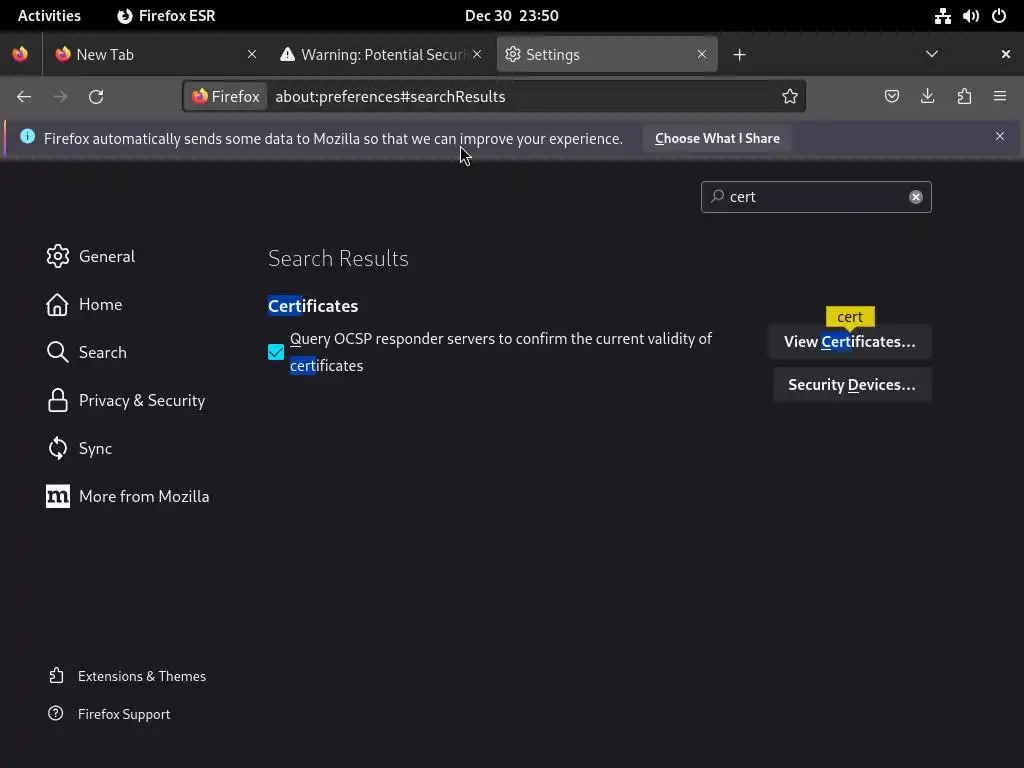The width and height of the screenshot is (1024, 768).
Task: Switch to the Warning: Potential Security tab
Action: [375, 54]
